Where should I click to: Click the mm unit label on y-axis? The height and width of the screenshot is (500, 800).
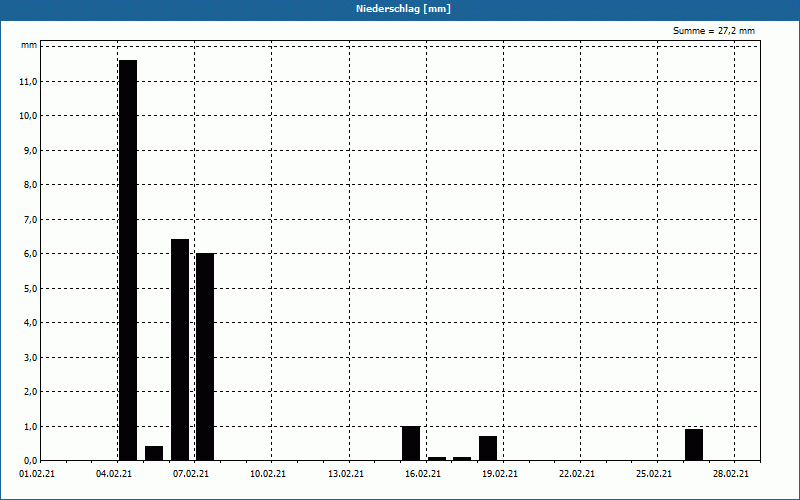point(29,45)
